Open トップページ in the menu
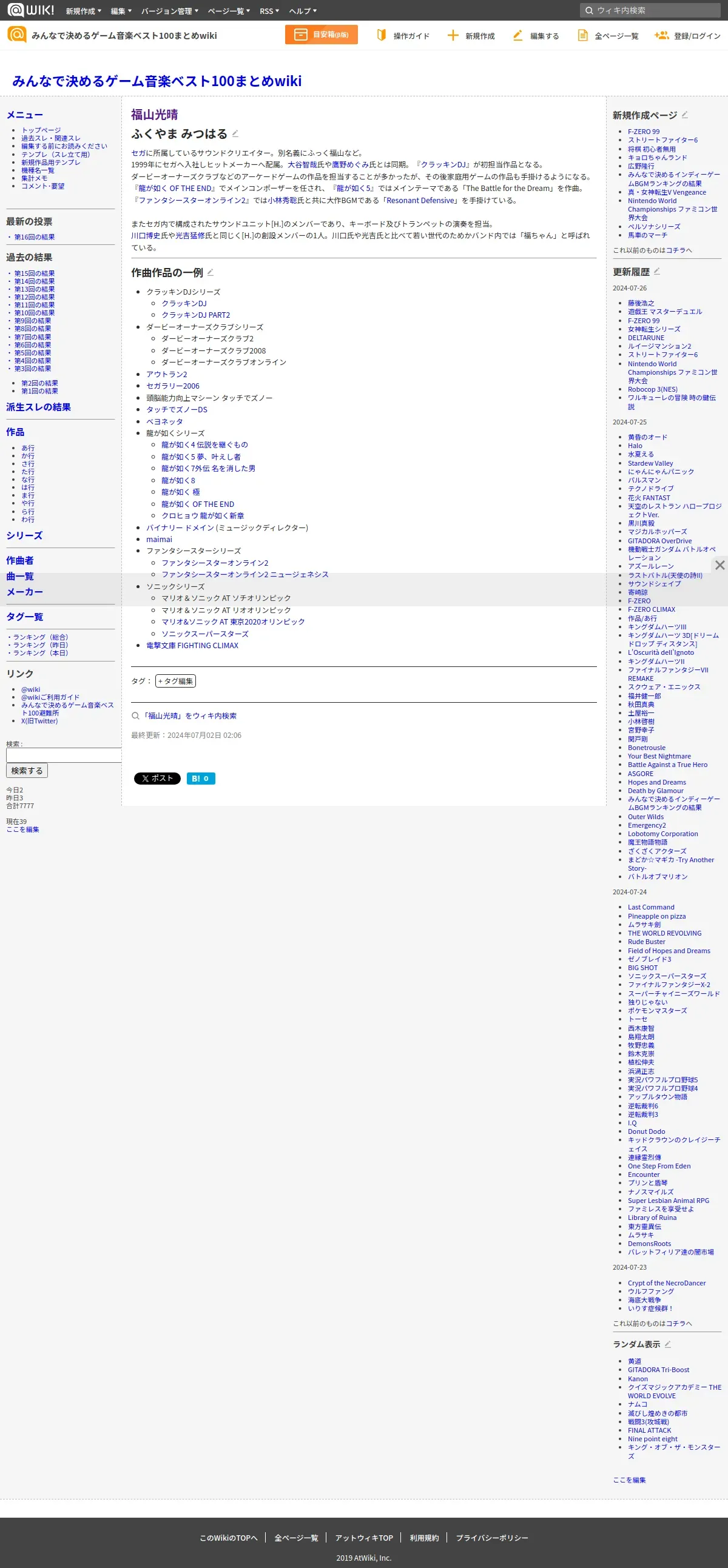The width and height of the screenshot is (728, 1568). point(41,130)
